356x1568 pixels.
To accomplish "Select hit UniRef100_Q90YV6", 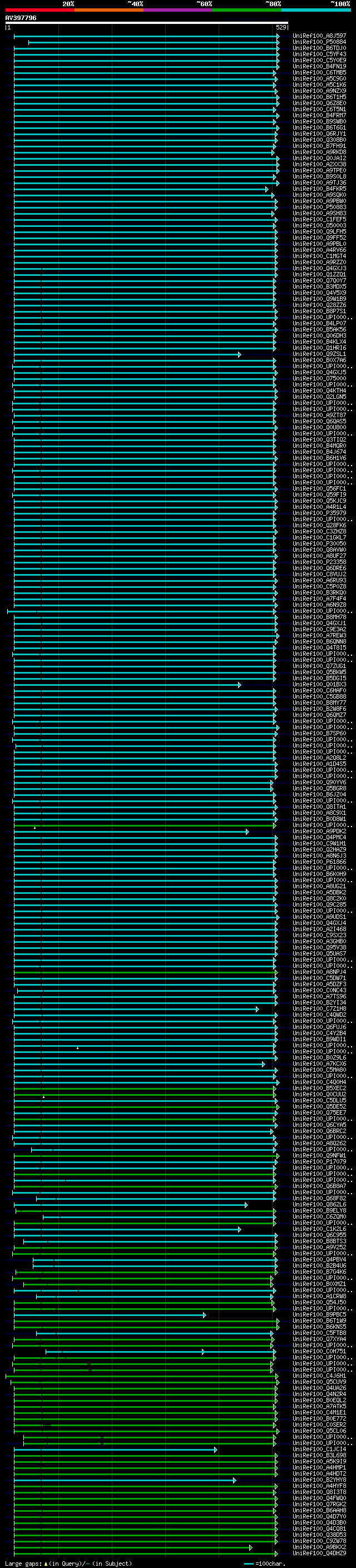I will (319, 783).
